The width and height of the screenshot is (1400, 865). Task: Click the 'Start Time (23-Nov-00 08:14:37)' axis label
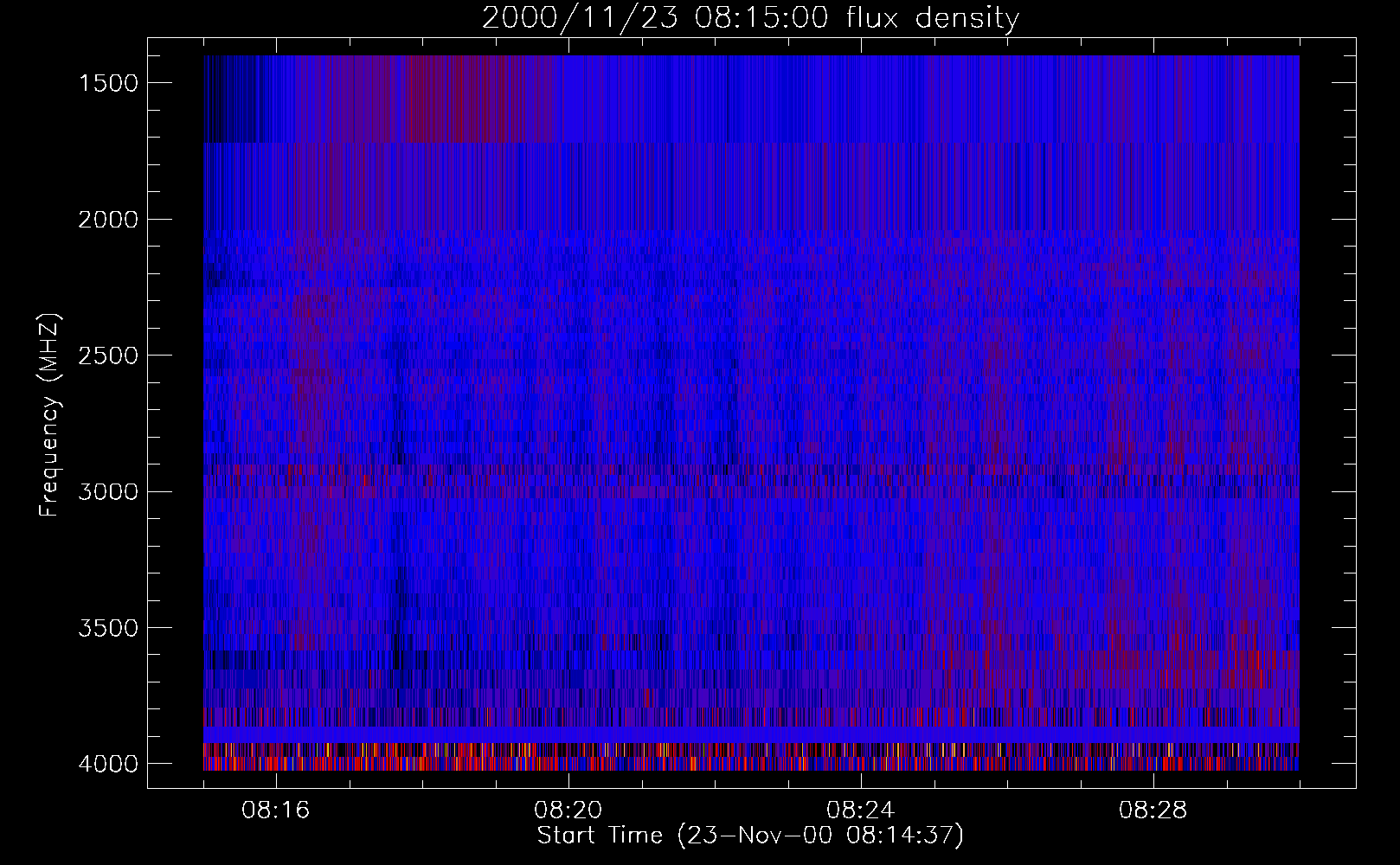tap(750, 836)
